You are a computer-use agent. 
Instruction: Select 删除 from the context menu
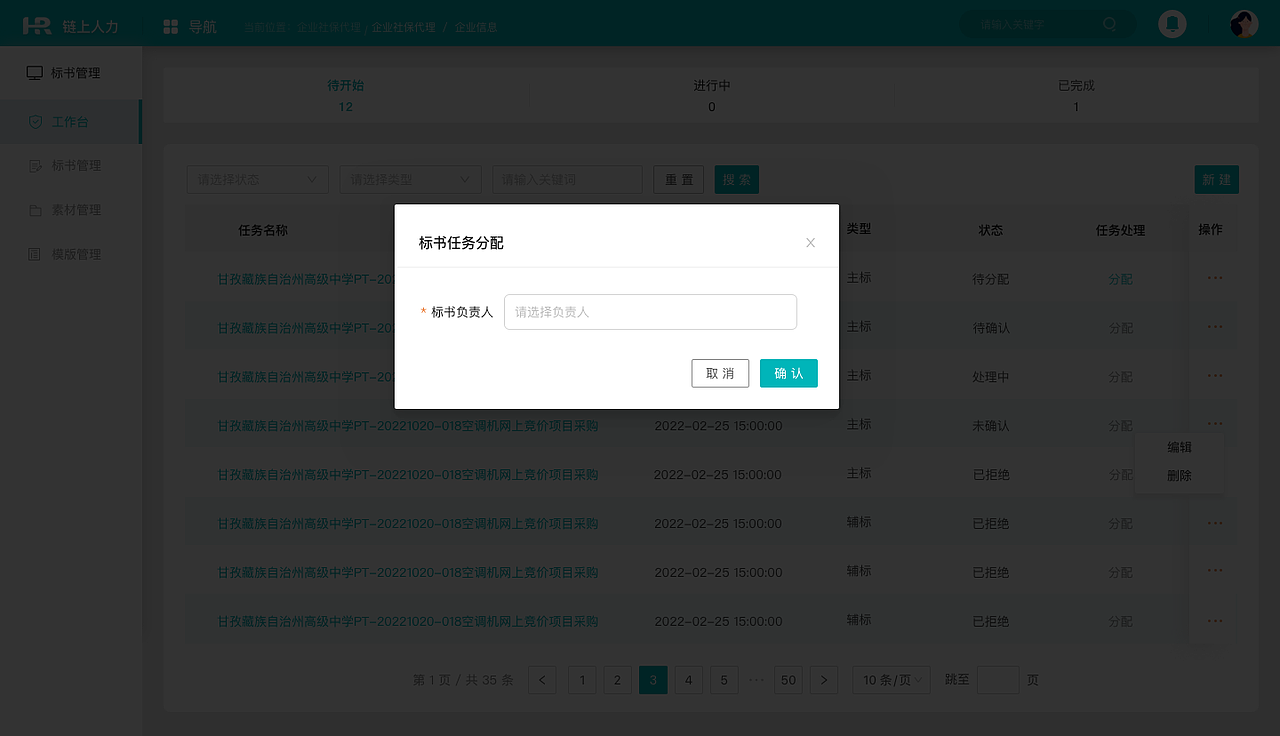(x=1178, y=476)
